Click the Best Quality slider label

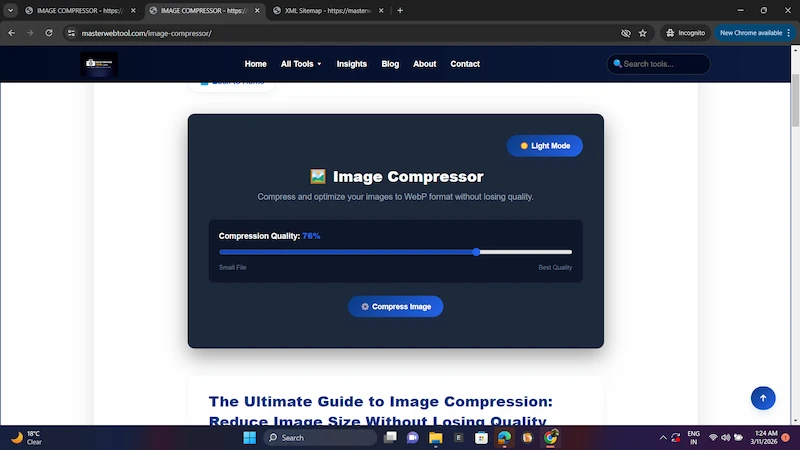pyautogui.click(x=555, y=267)
